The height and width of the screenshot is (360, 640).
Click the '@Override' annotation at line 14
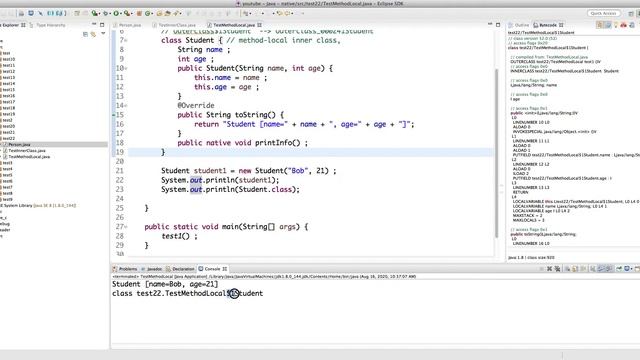[x=196, y=106]
